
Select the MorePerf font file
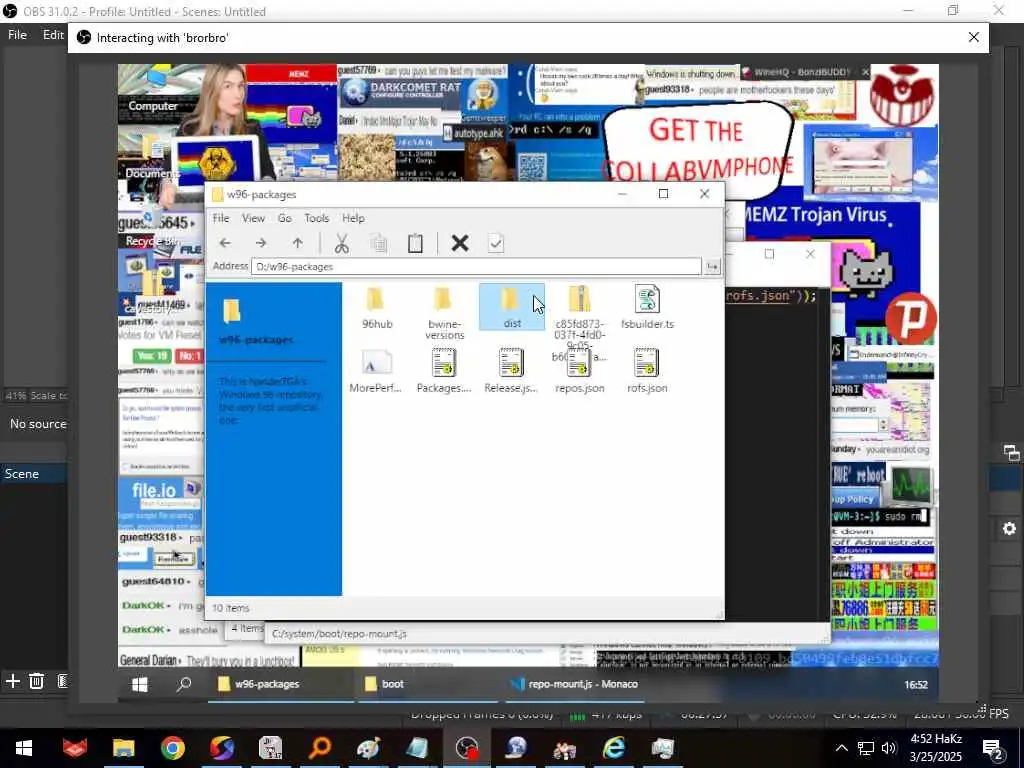coord(376,371)
